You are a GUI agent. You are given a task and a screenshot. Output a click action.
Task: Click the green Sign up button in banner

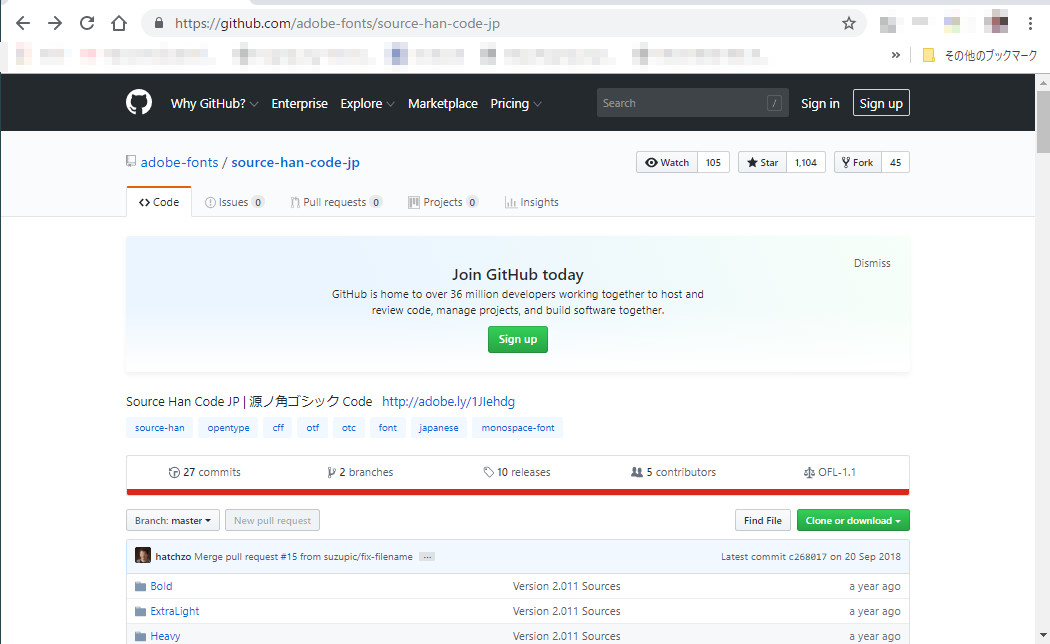click(518, 339)
